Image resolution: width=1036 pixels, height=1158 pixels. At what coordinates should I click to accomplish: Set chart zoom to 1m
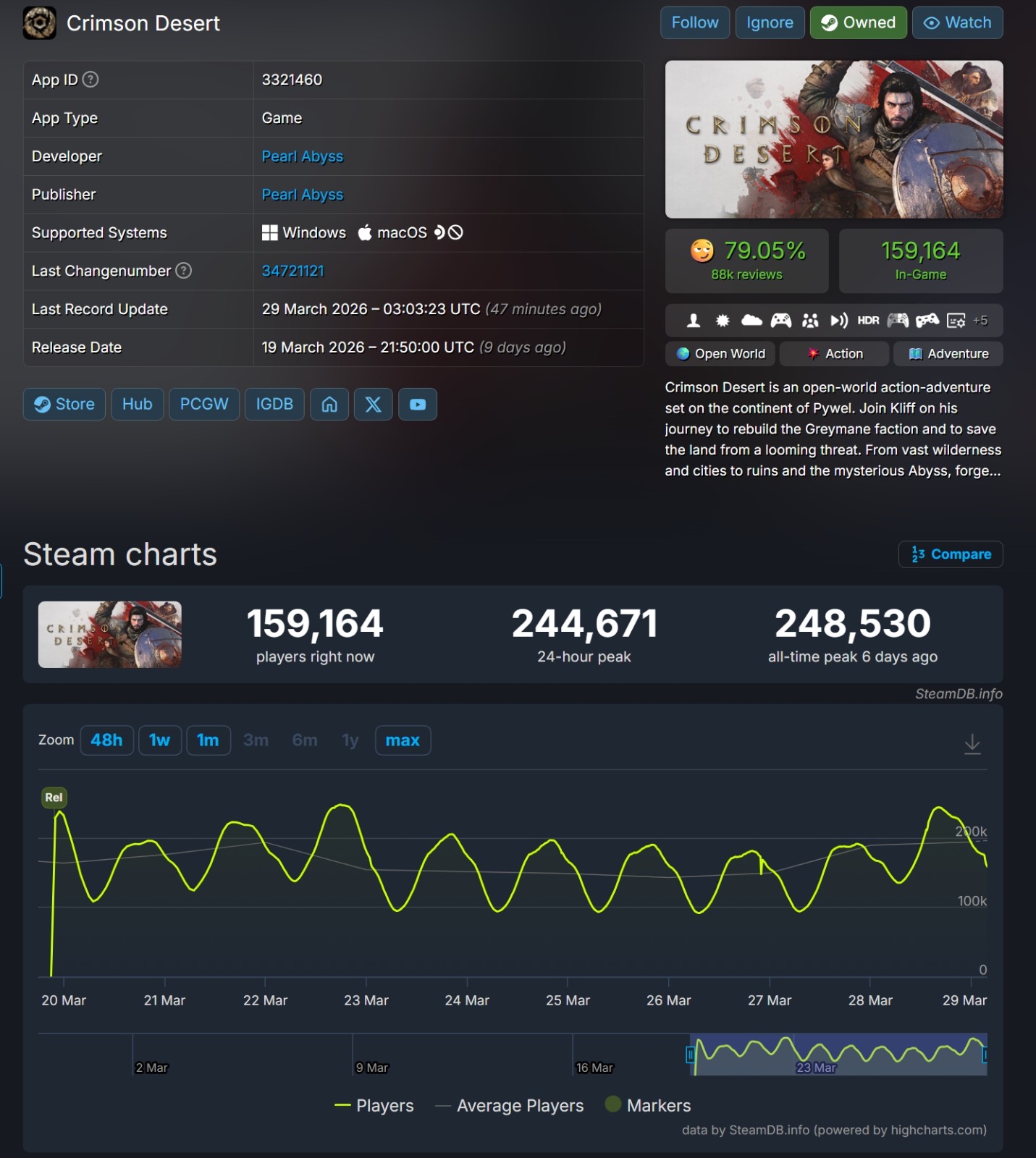click(x=208, y=740)
